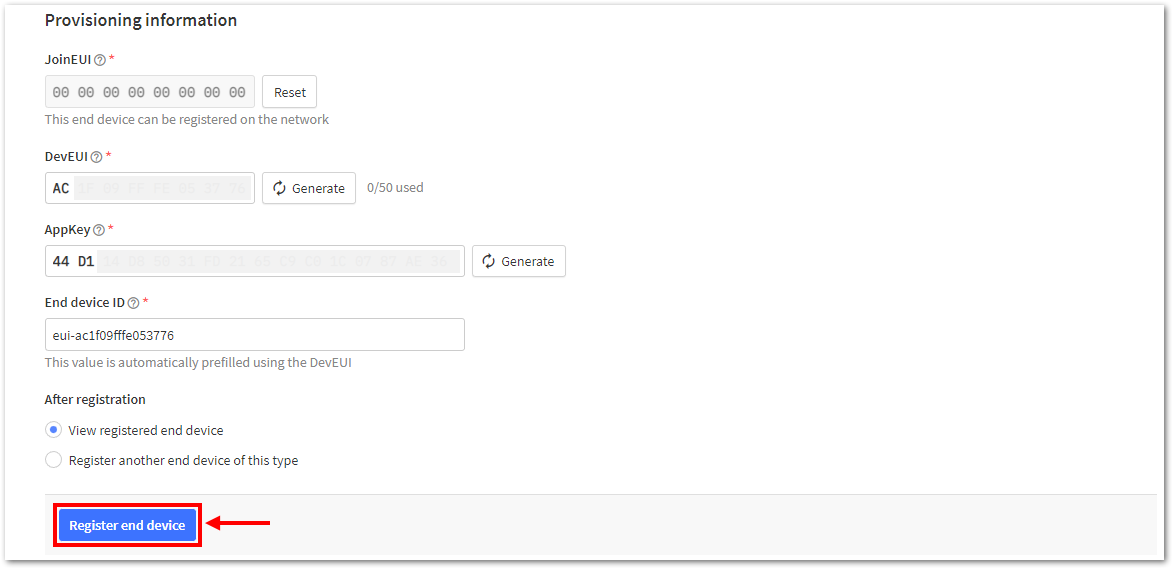The width and height of the screenshot is (1173, 569).
Task: Click the help icon beside JoinEUI
Action: 99,60
